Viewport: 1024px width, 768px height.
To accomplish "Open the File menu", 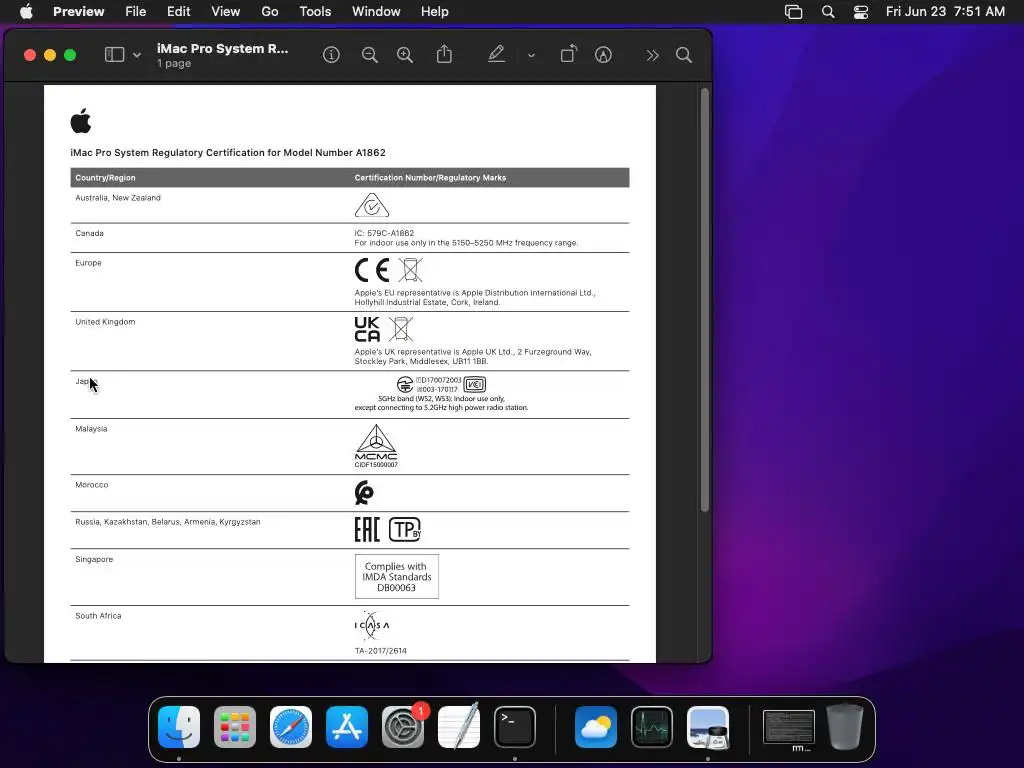I will [x=135, y=11].
